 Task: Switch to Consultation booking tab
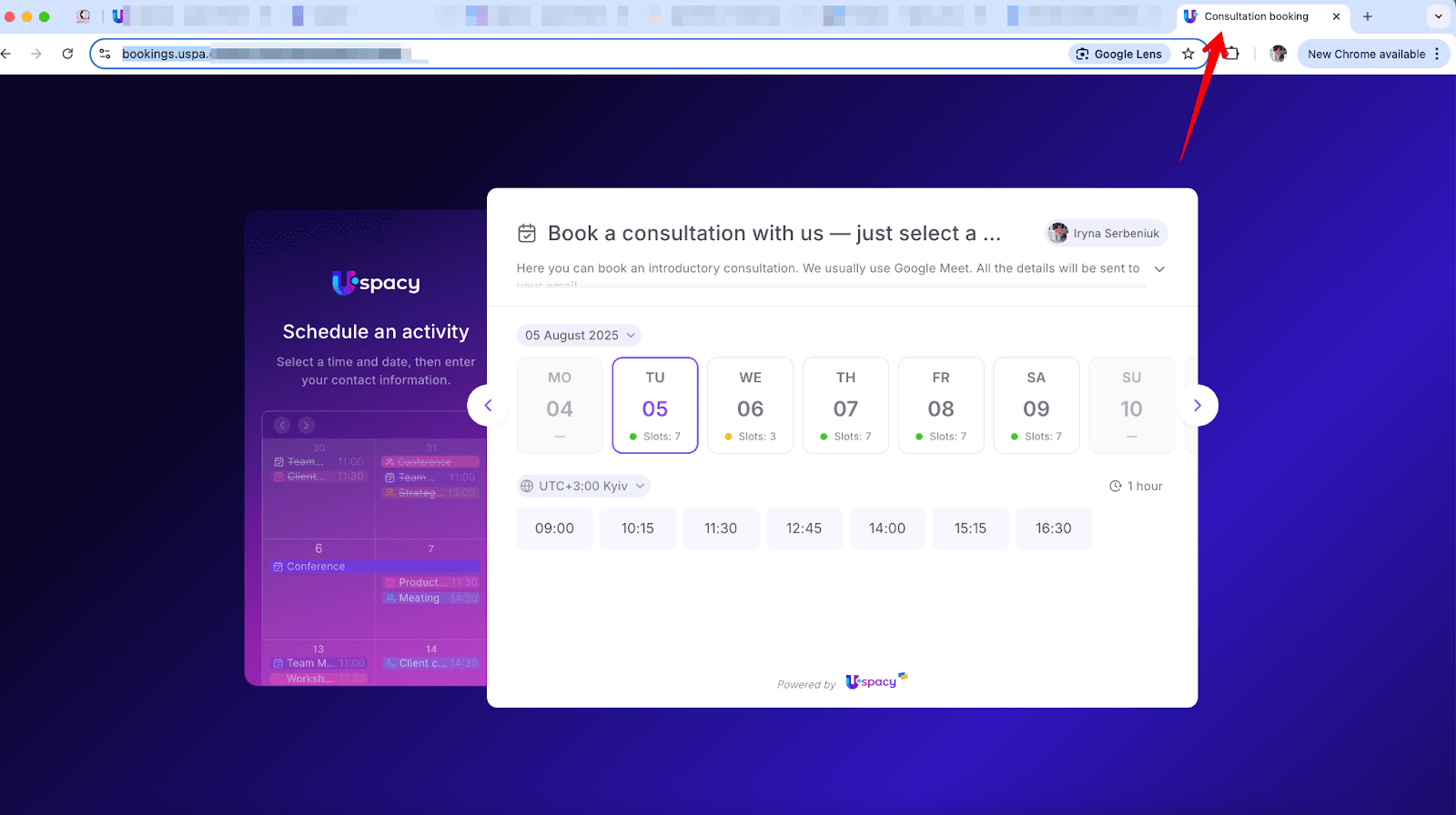[x=1256, y=16]
